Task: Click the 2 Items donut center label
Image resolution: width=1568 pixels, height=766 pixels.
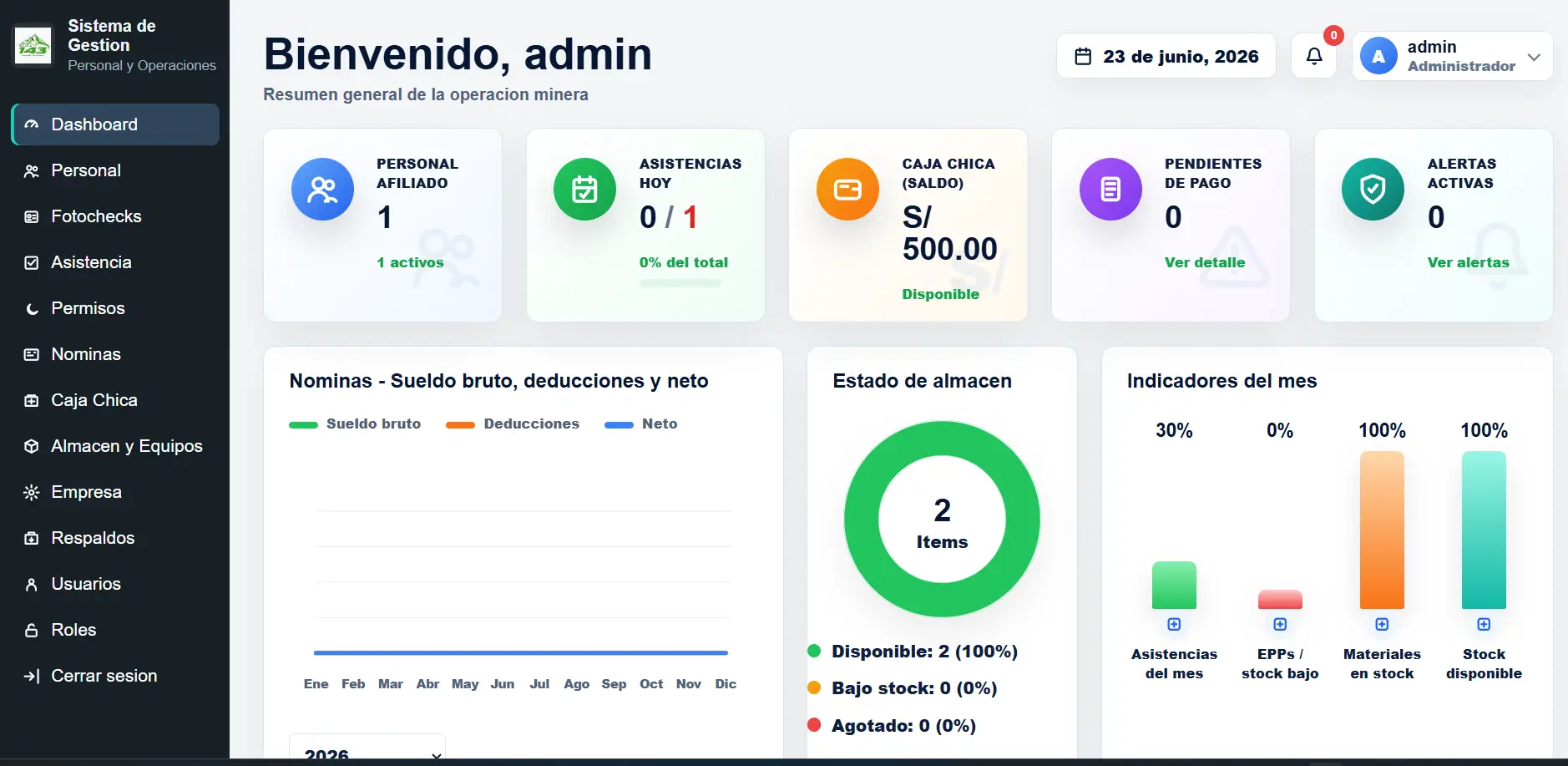Action: pos(942,524)
